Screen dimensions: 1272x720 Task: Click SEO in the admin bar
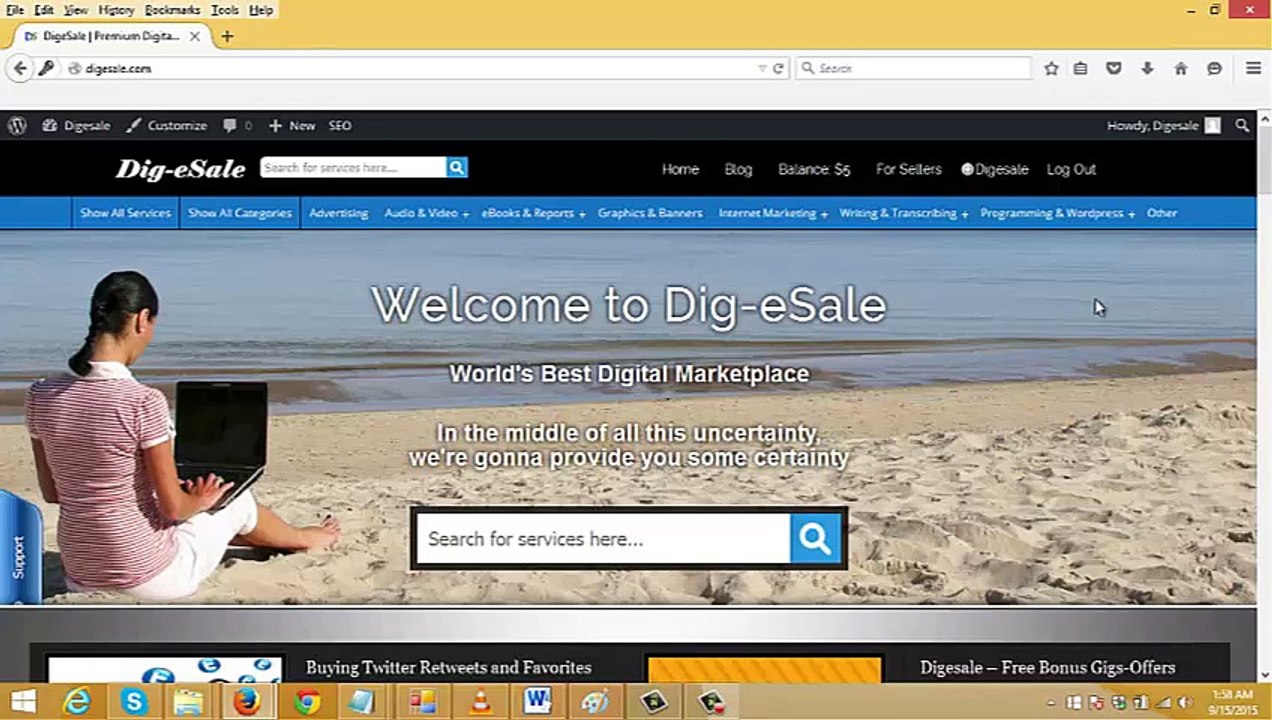coord(340,125)
